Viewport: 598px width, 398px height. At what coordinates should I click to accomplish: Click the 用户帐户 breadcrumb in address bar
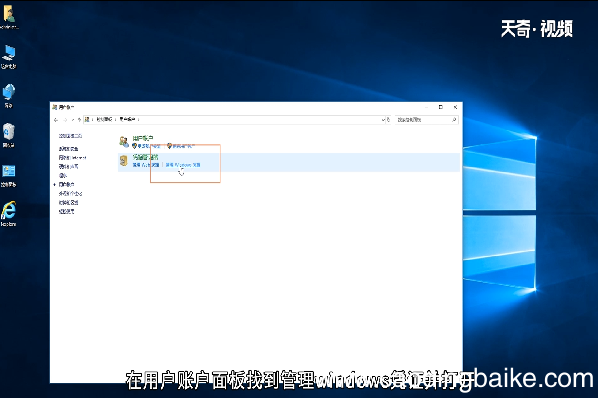127,119
